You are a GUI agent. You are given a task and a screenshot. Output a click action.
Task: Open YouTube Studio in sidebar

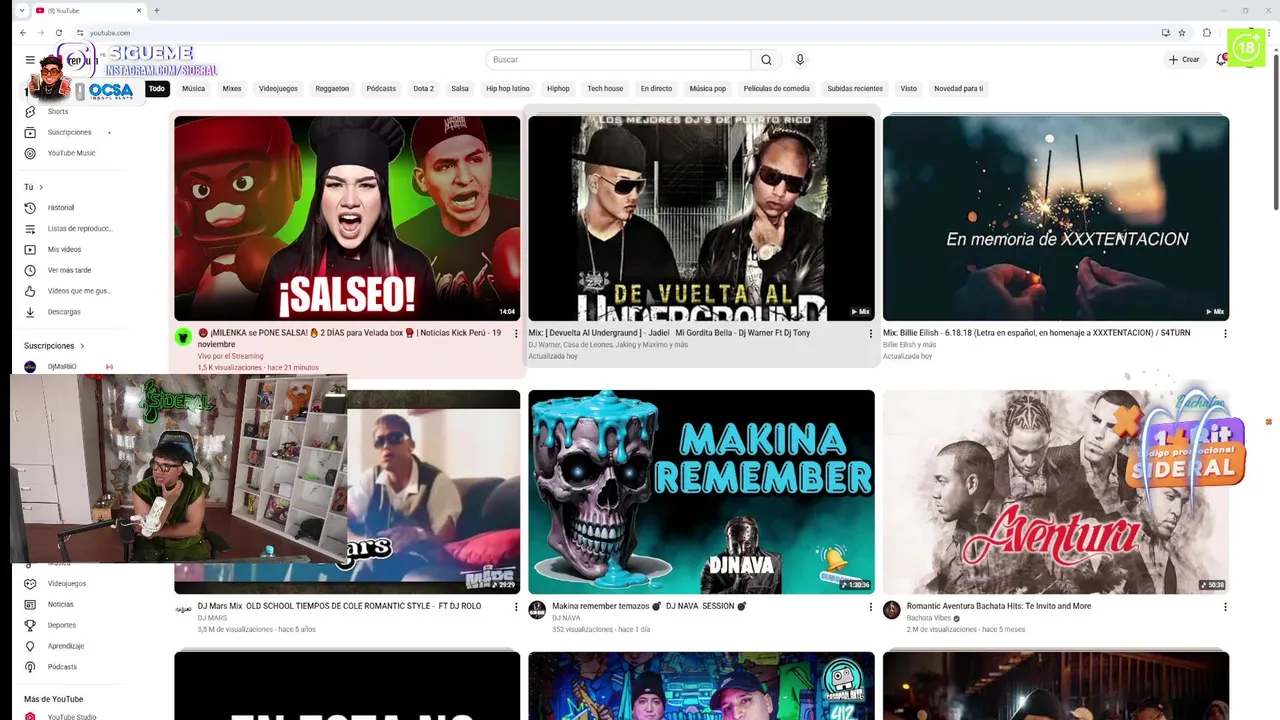[x=72, y=717]
